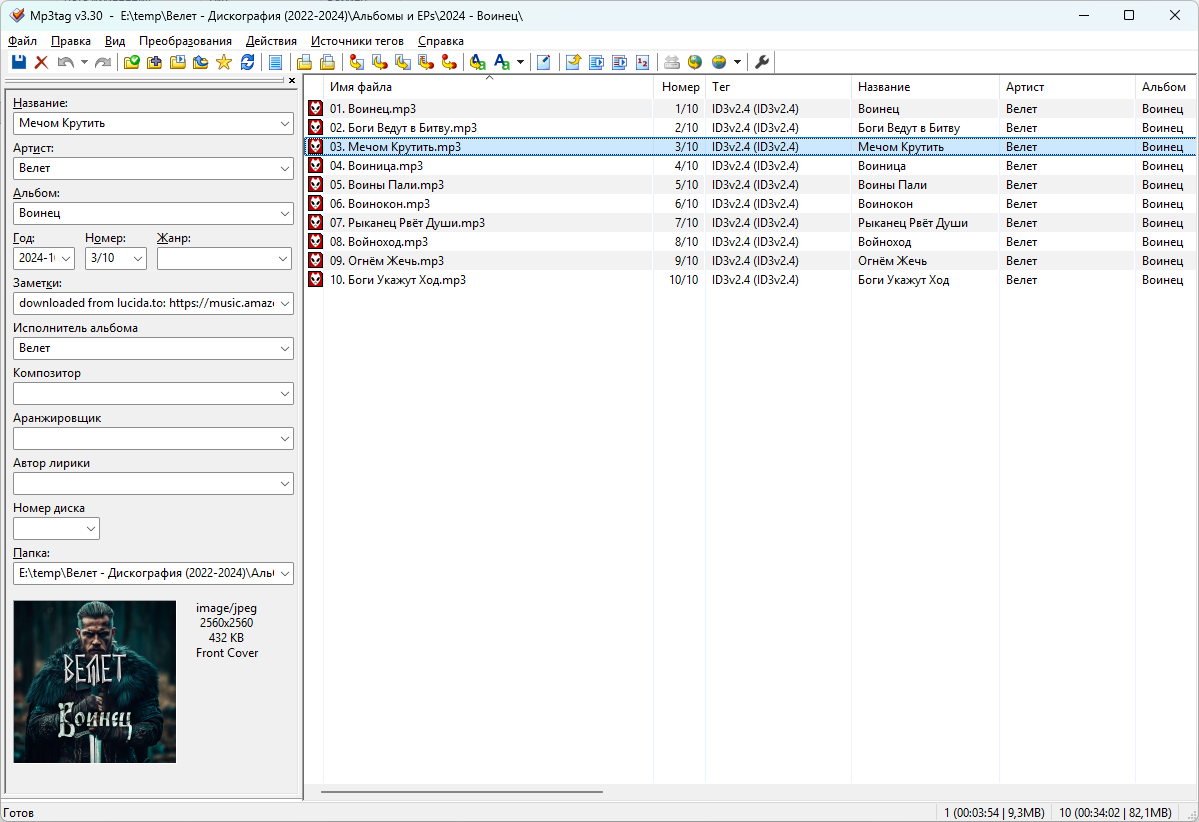Click the change directory folder icon
The width and height of the screenshot is (1199, 822).
pyautogui.click(x=131, y=63)
